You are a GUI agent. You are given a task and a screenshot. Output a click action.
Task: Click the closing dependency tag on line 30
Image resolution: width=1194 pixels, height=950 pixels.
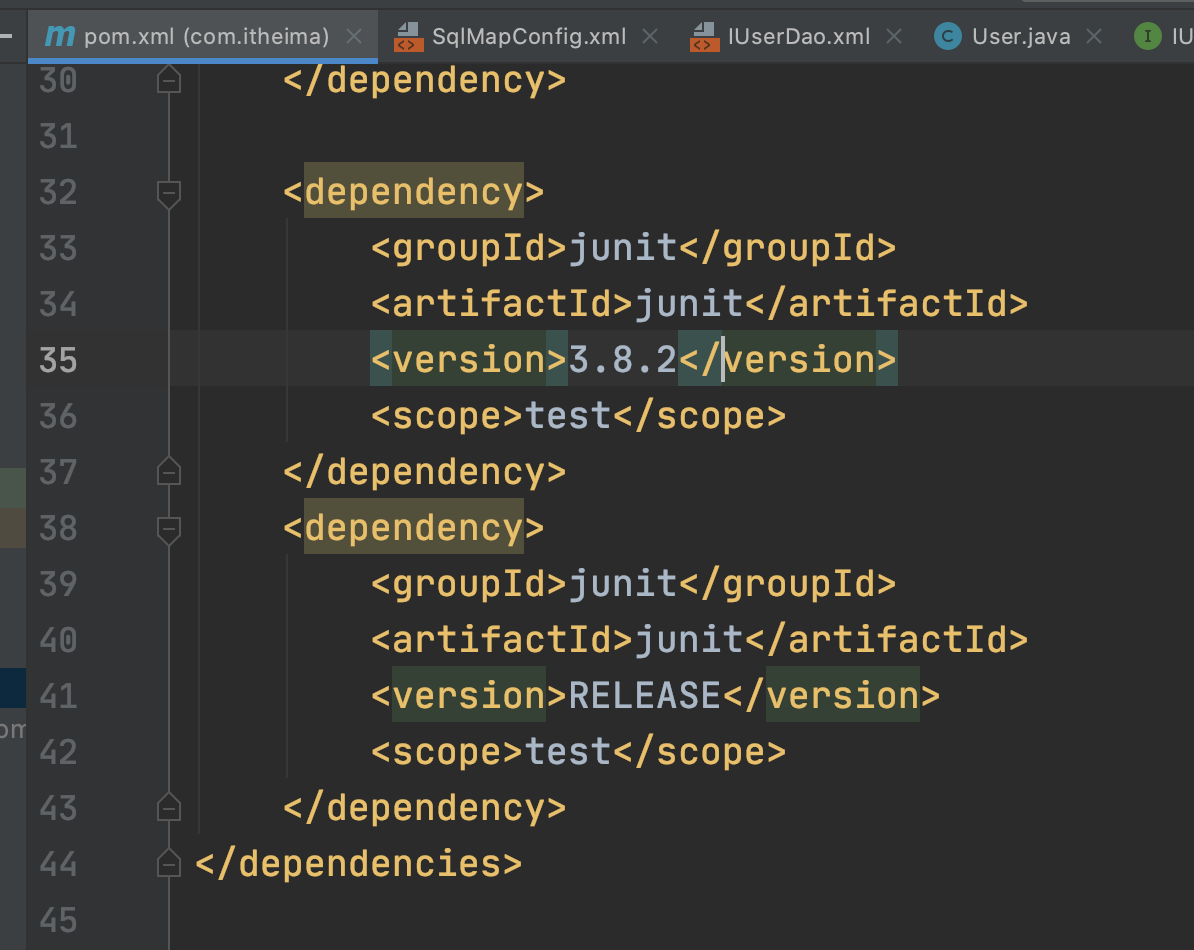coord(424,80)
